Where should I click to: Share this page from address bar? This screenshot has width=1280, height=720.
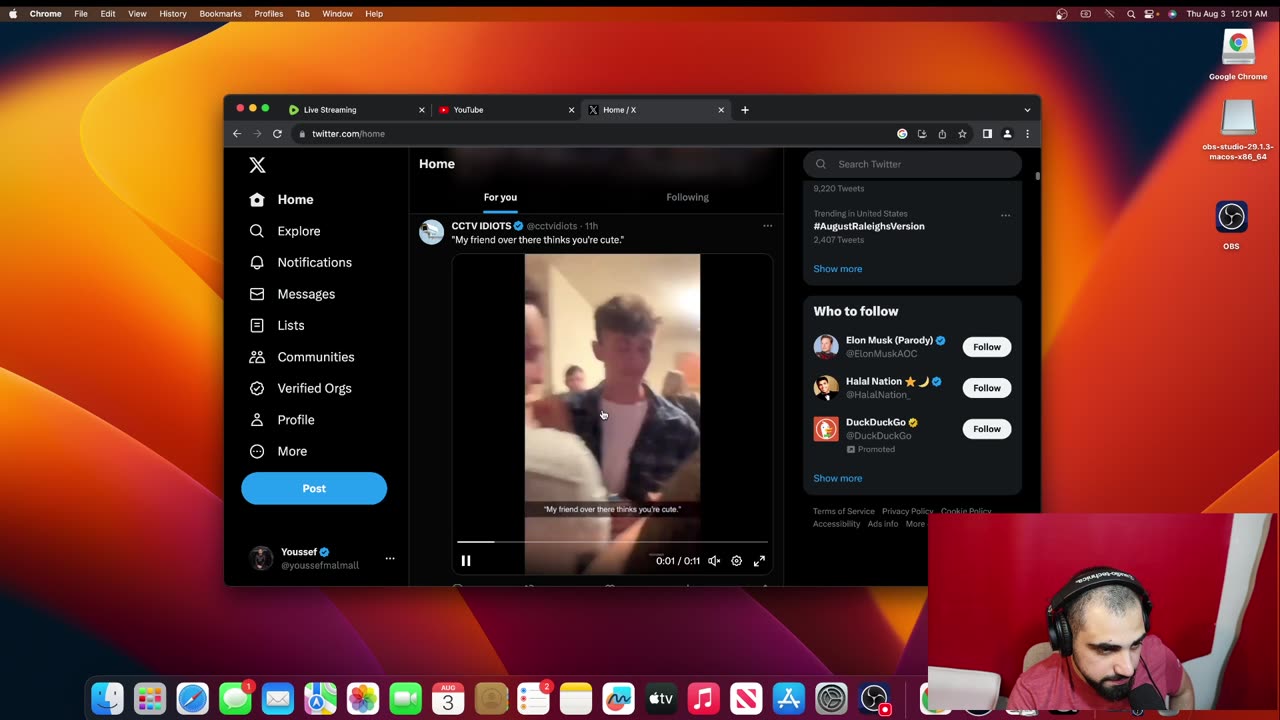click(x=942, y=134)
